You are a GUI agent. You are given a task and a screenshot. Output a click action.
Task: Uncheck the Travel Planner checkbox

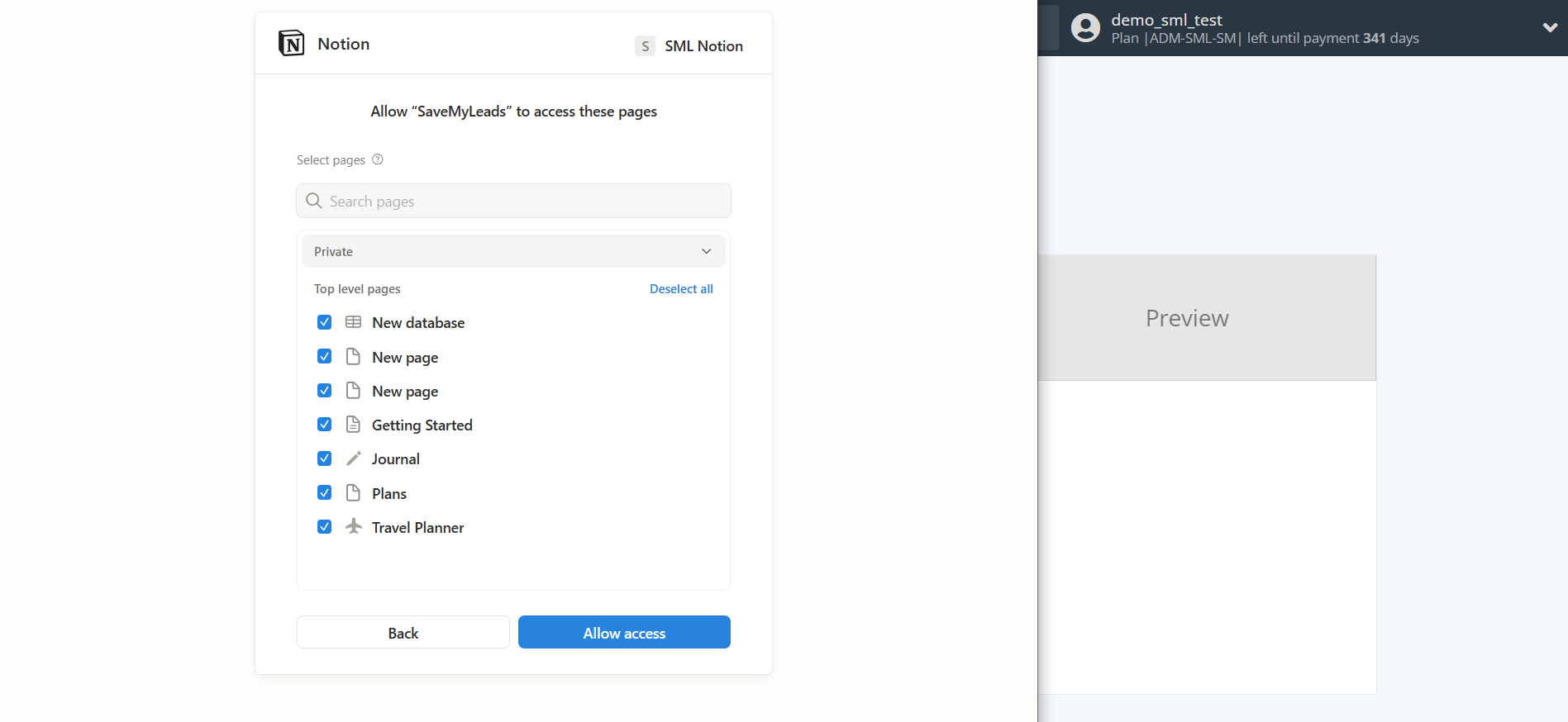pos(324,527)
